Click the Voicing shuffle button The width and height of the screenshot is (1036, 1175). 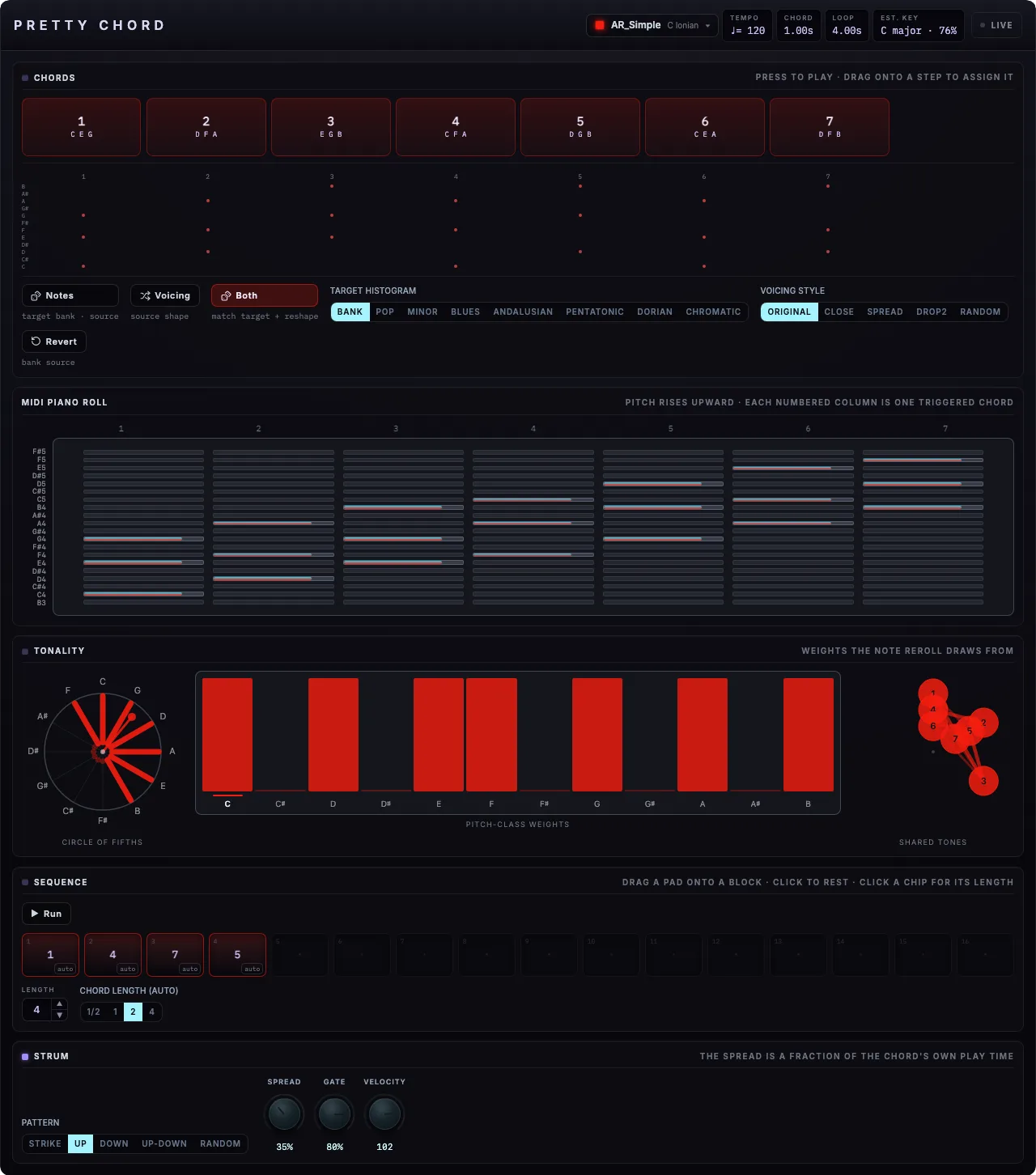[165, 295]
